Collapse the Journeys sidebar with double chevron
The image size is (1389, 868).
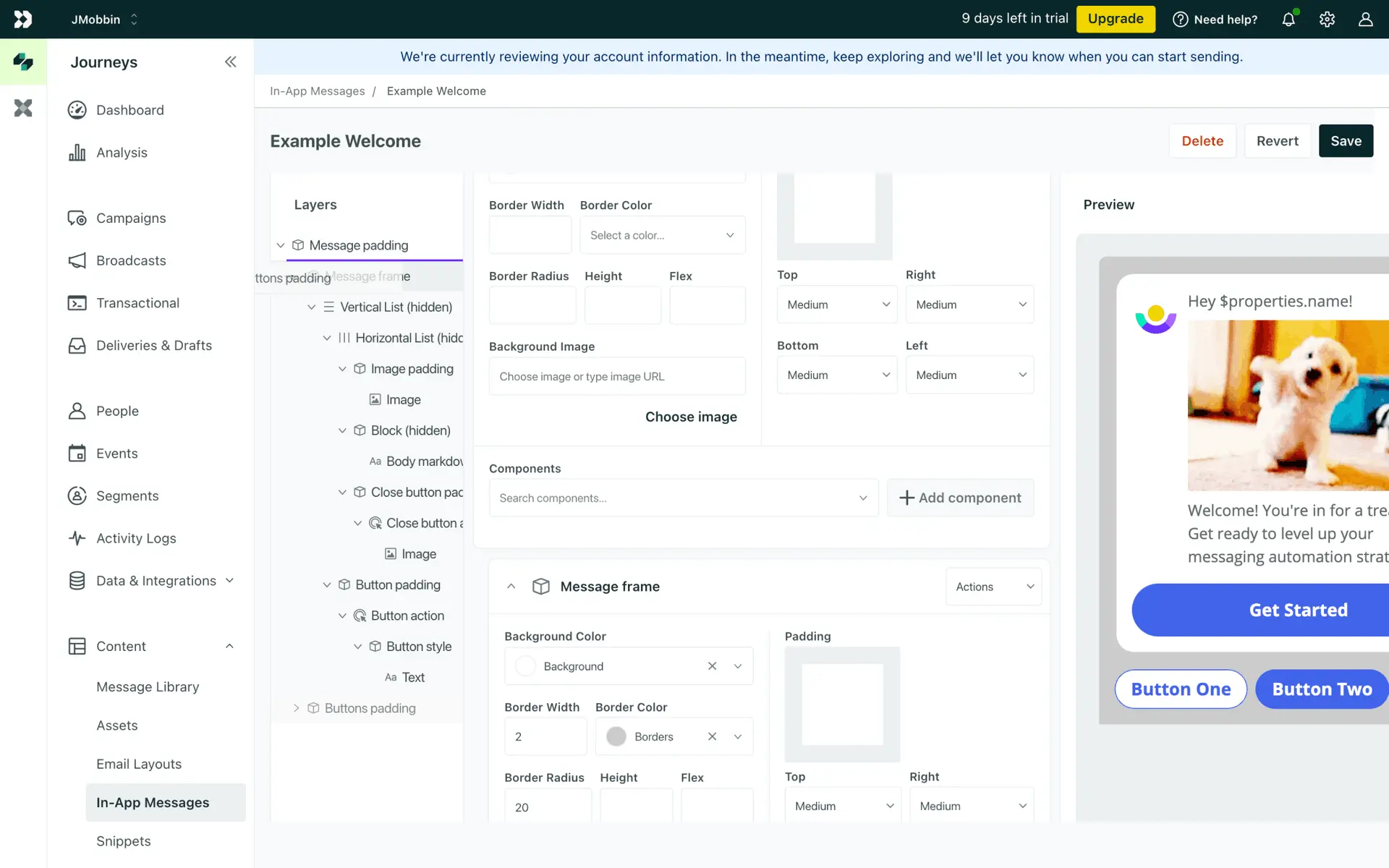coord(230,62)
